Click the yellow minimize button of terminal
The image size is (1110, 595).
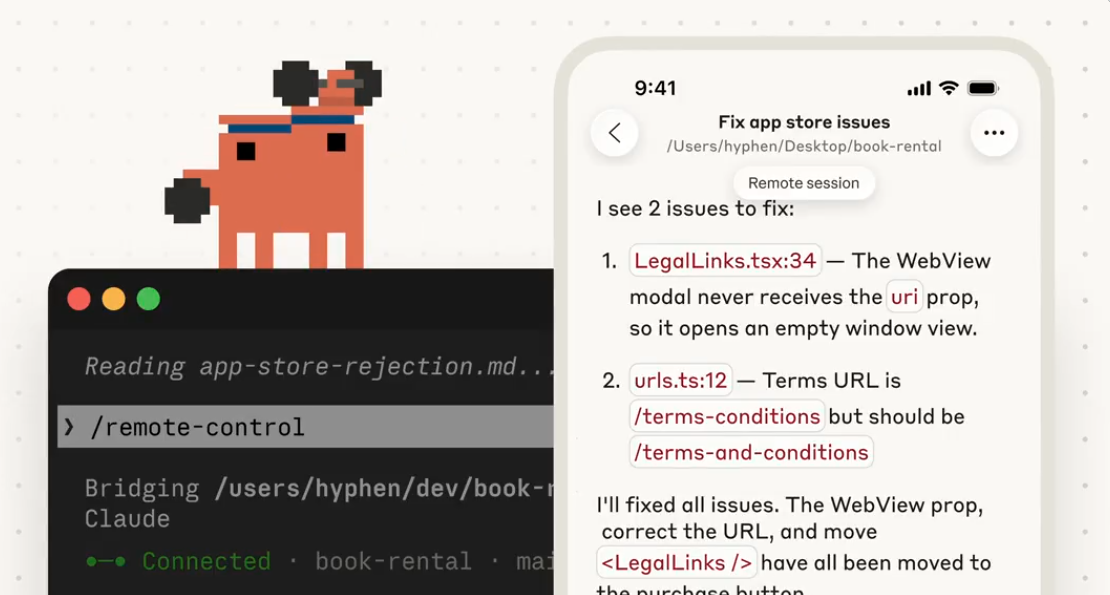click(x=113, y=299)
